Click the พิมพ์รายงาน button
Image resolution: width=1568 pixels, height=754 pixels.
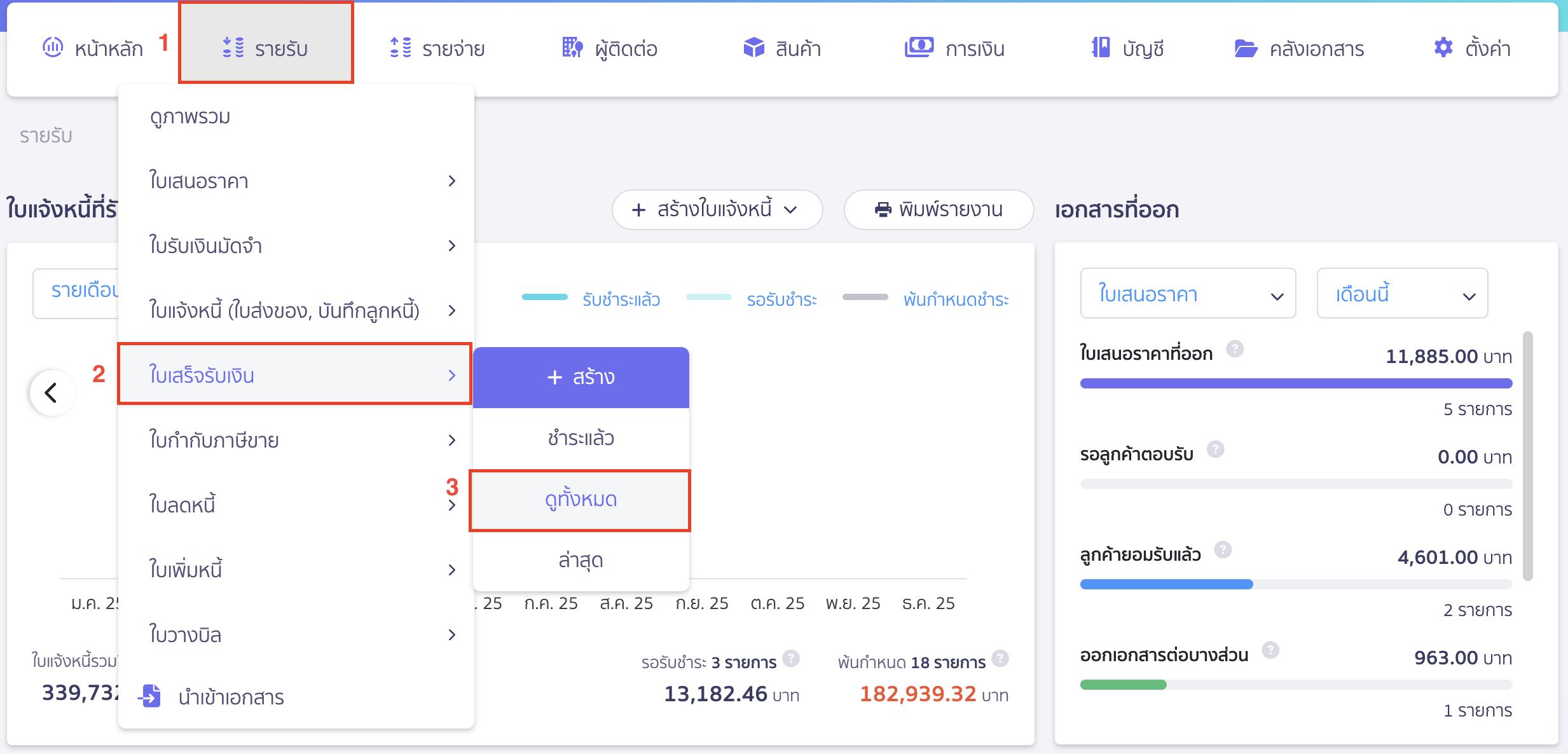coord(939,210)
